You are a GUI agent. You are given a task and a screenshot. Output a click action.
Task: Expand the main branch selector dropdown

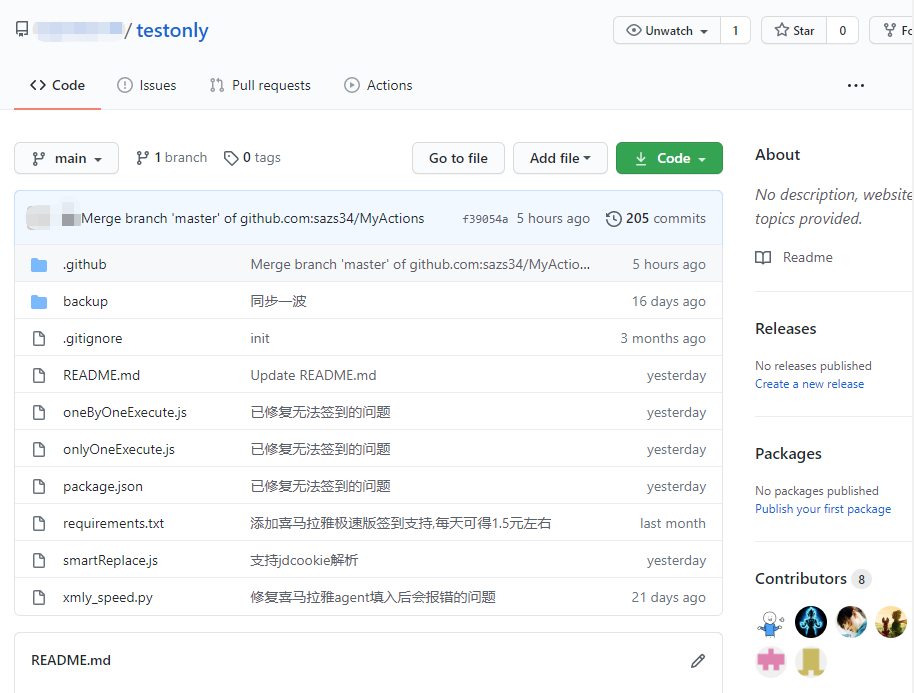click(x=66, y=158)
